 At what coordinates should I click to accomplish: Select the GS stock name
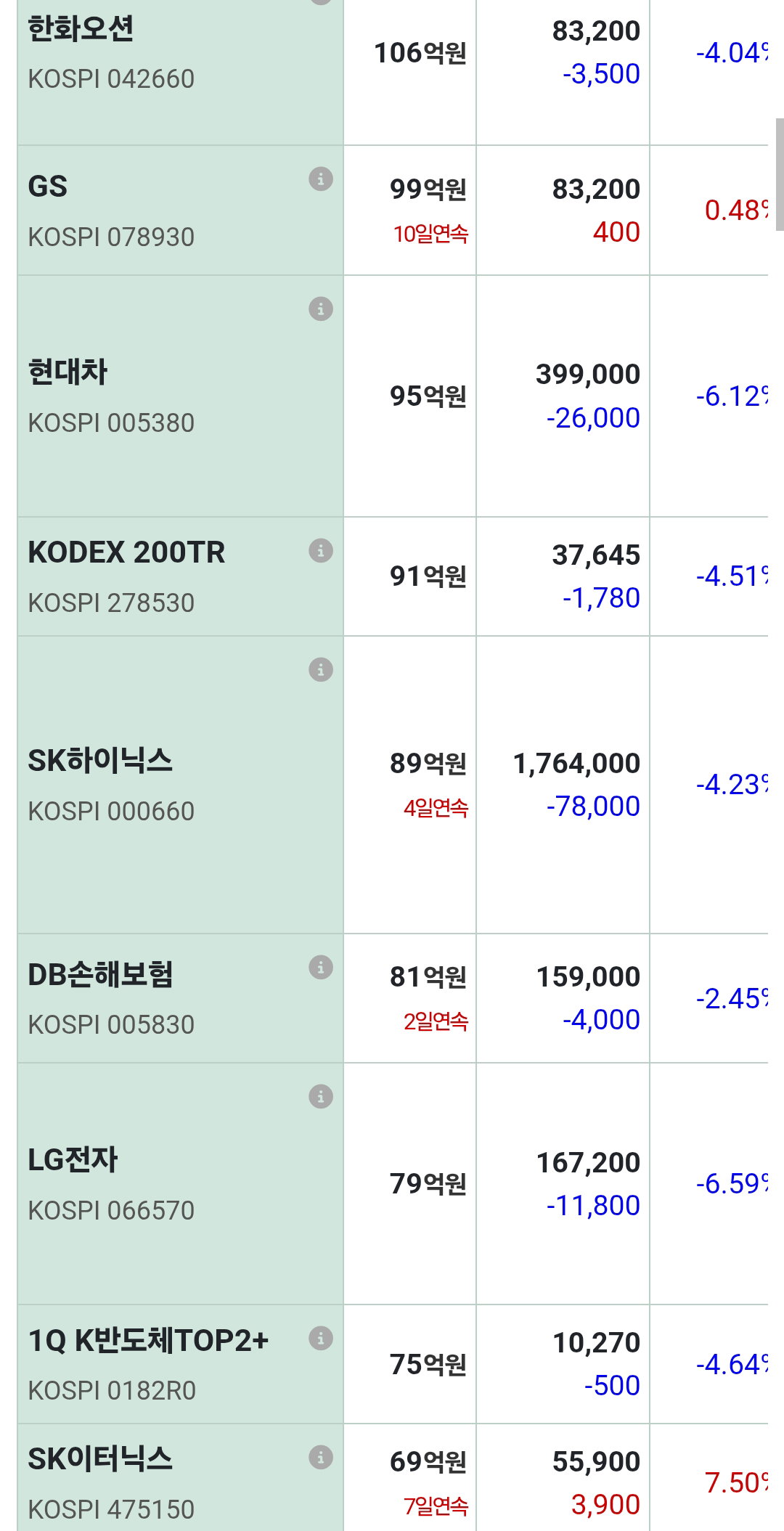pos(48,187)
